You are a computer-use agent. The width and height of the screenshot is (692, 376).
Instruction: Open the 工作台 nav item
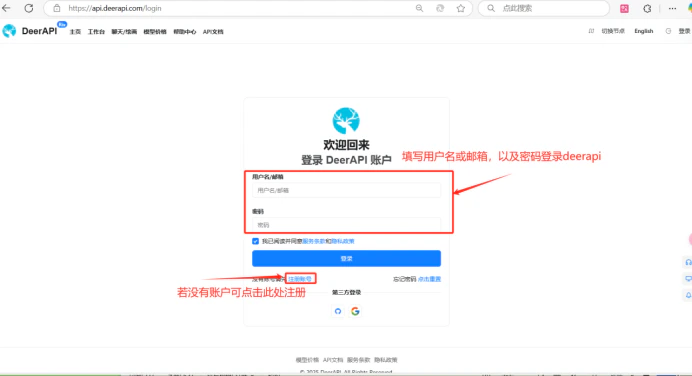96,32
